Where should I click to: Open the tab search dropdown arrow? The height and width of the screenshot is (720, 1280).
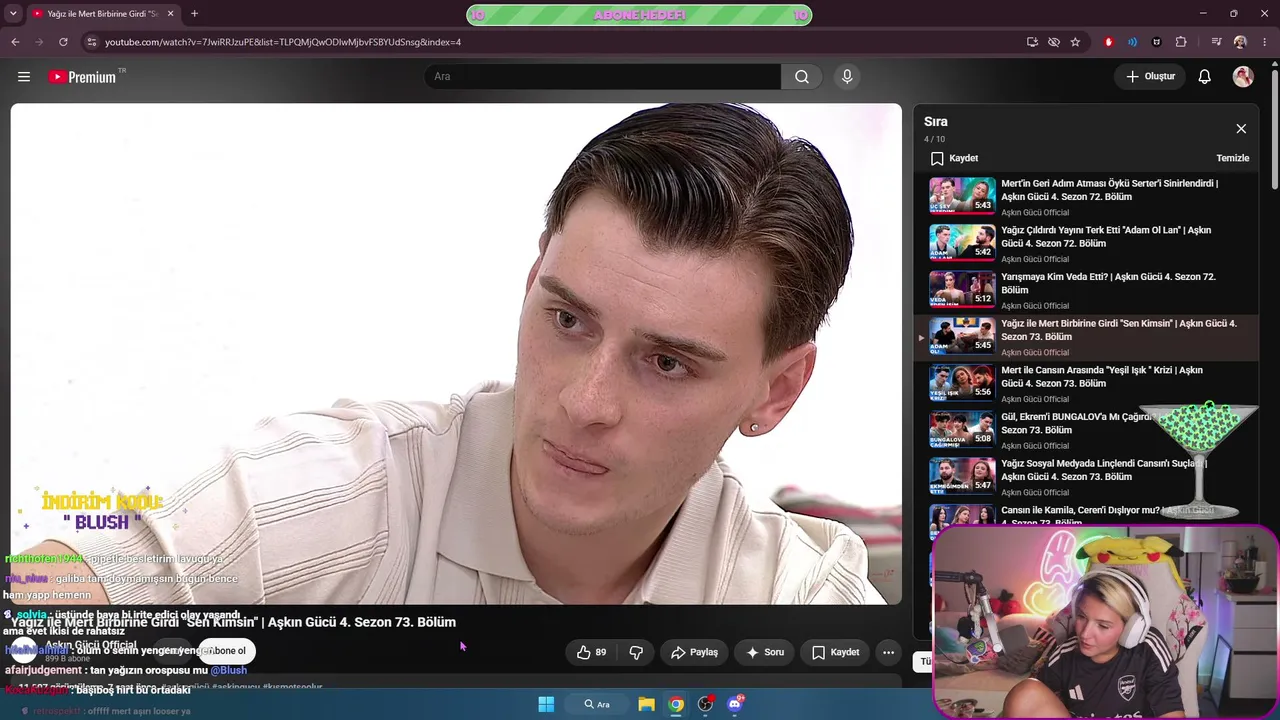[x=13, y=14]
